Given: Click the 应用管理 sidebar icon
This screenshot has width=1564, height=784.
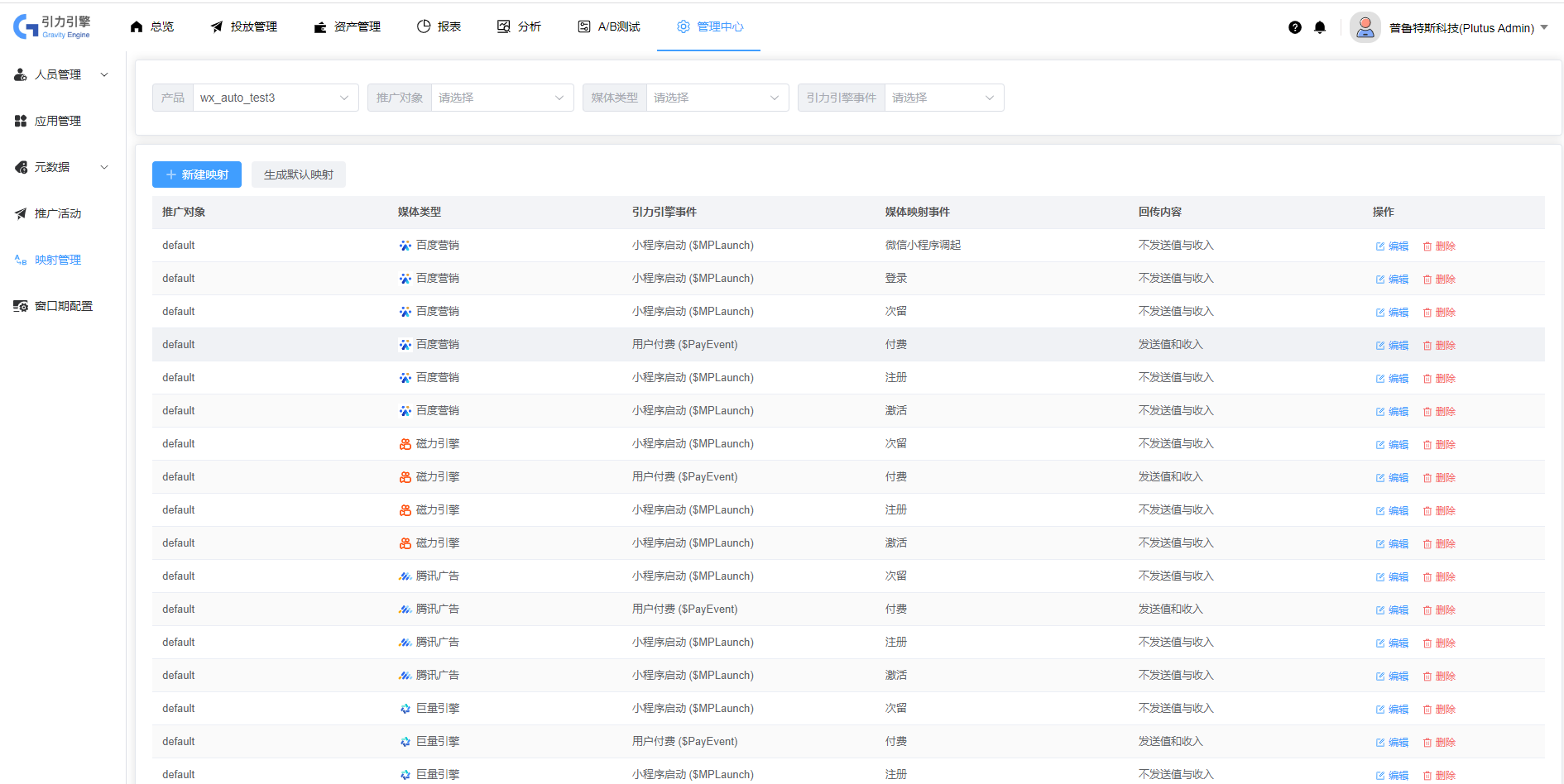Looking at the screenshot, I should pyautogui.click(x=21, y=121).
